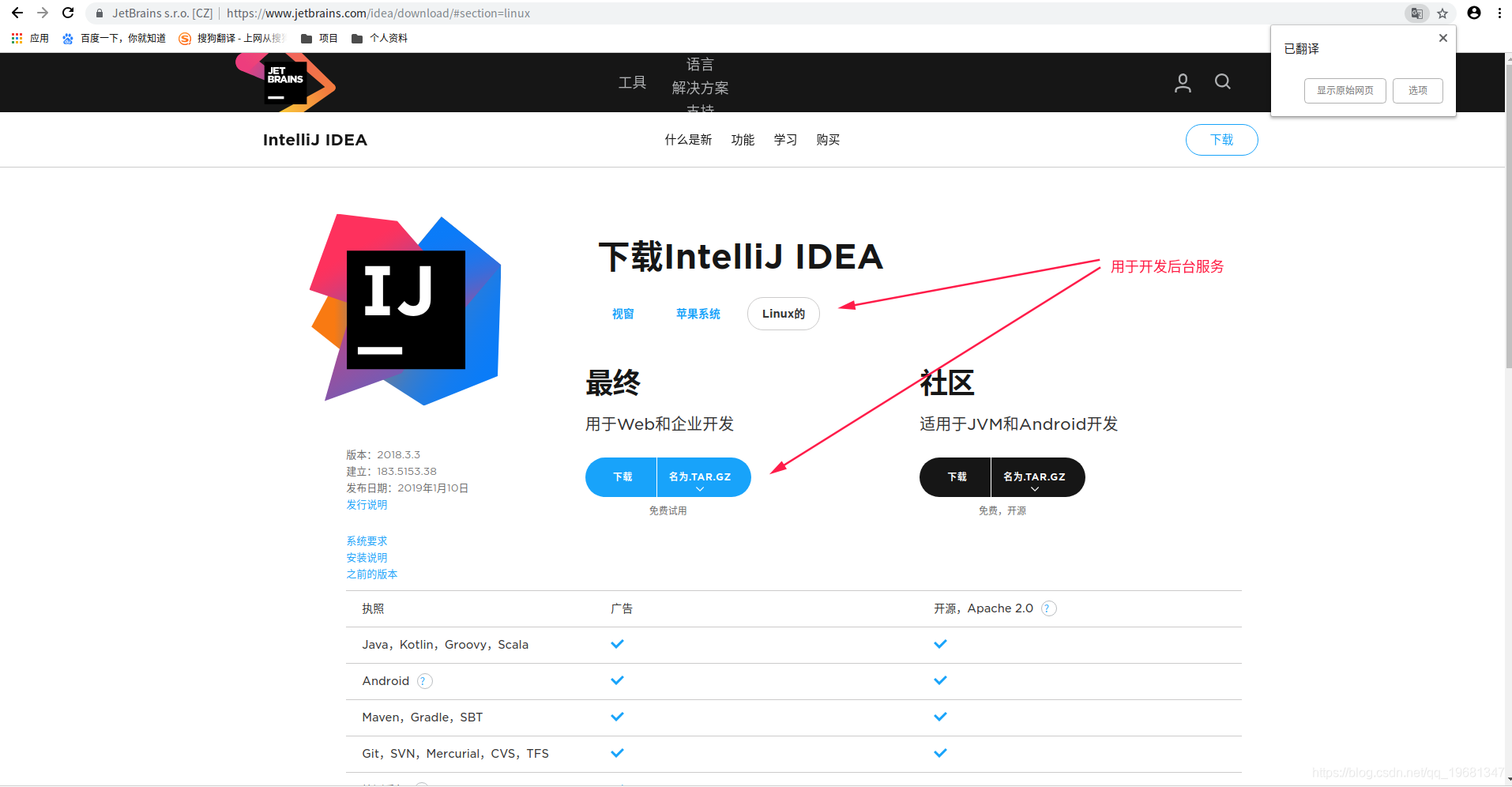Viewport: 1512px width, 787px height.
Task: Click the 广告 license cell
Action: pyautogui.click(x=622, y=608)
